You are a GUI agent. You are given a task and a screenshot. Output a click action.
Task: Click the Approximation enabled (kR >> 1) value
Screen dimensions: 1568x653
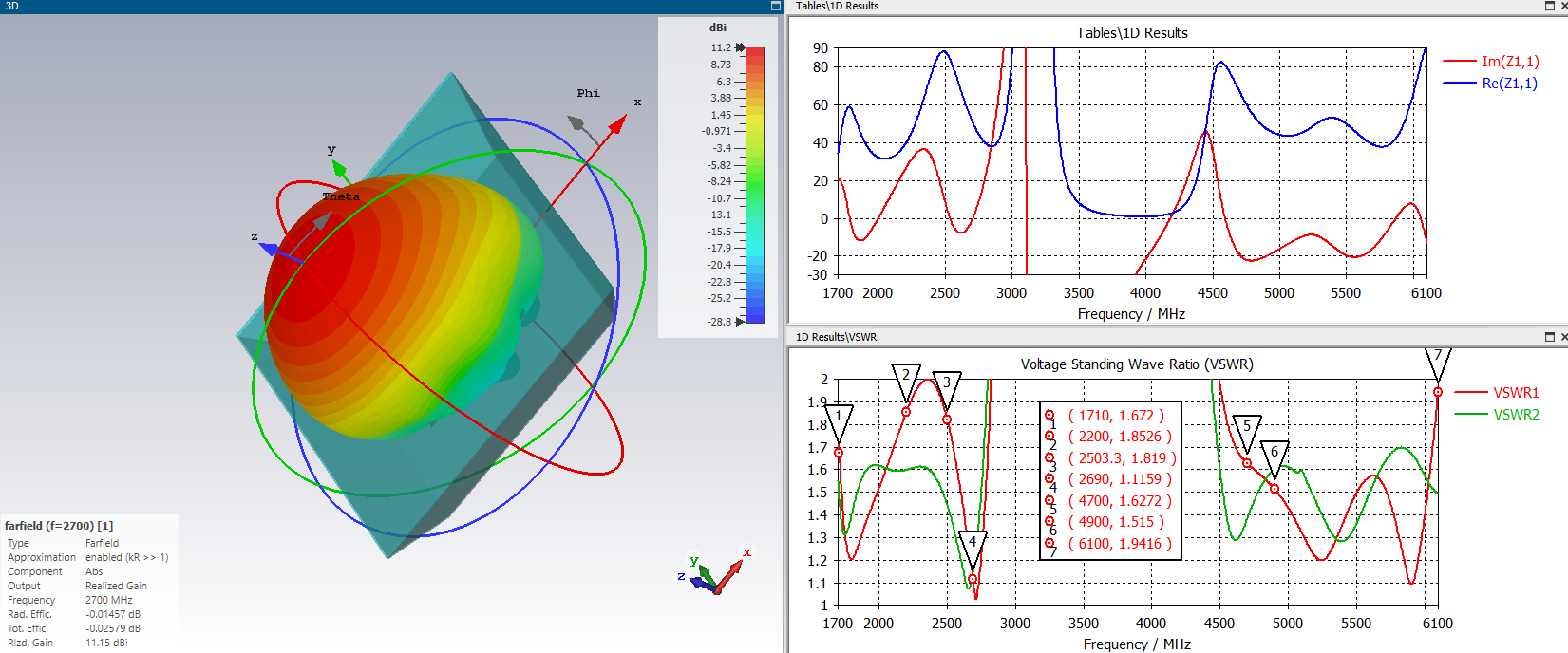point(127,557)
